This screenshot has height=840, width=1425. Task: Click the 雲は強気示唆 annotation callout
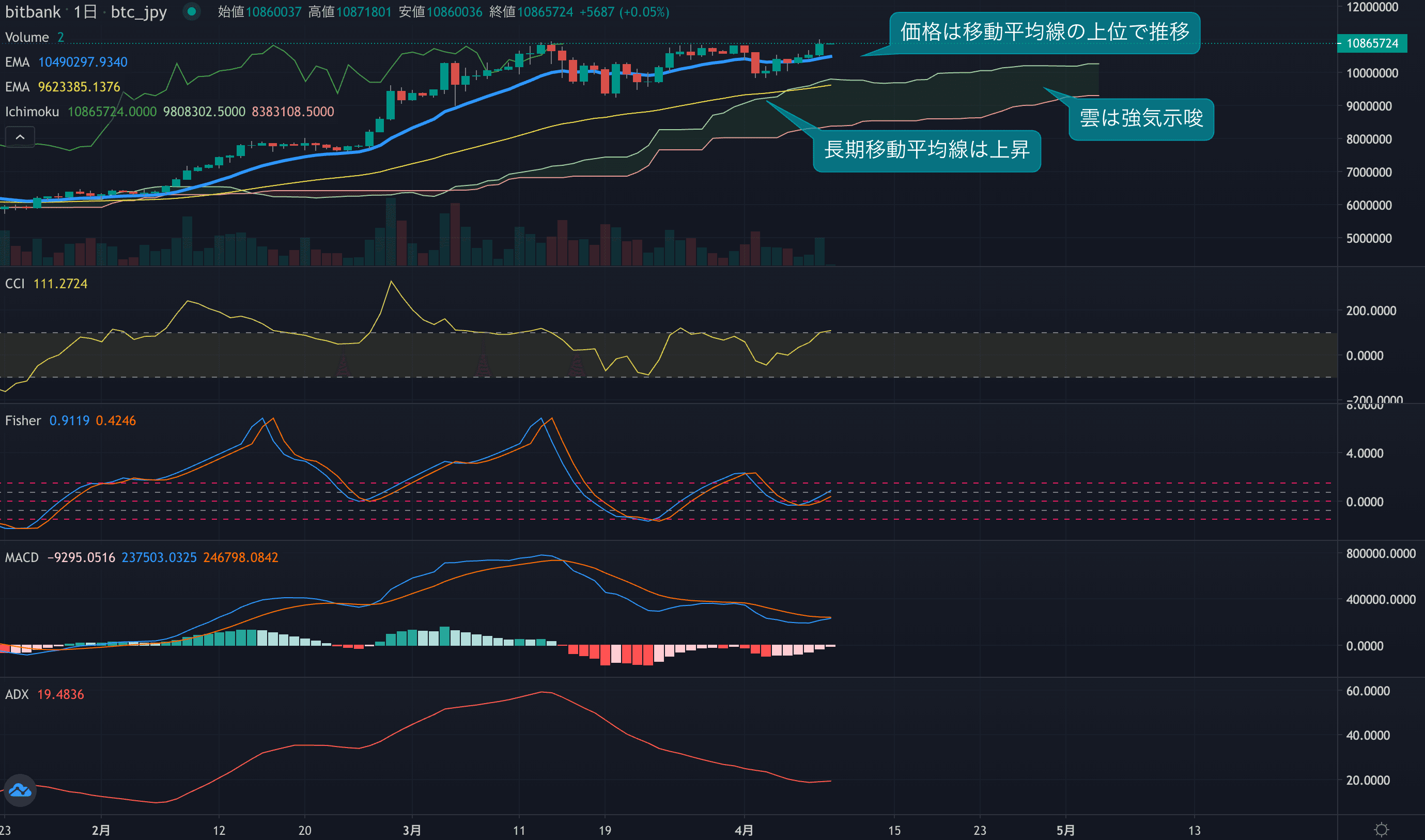pyautogui.click(x=1141, y=119)
